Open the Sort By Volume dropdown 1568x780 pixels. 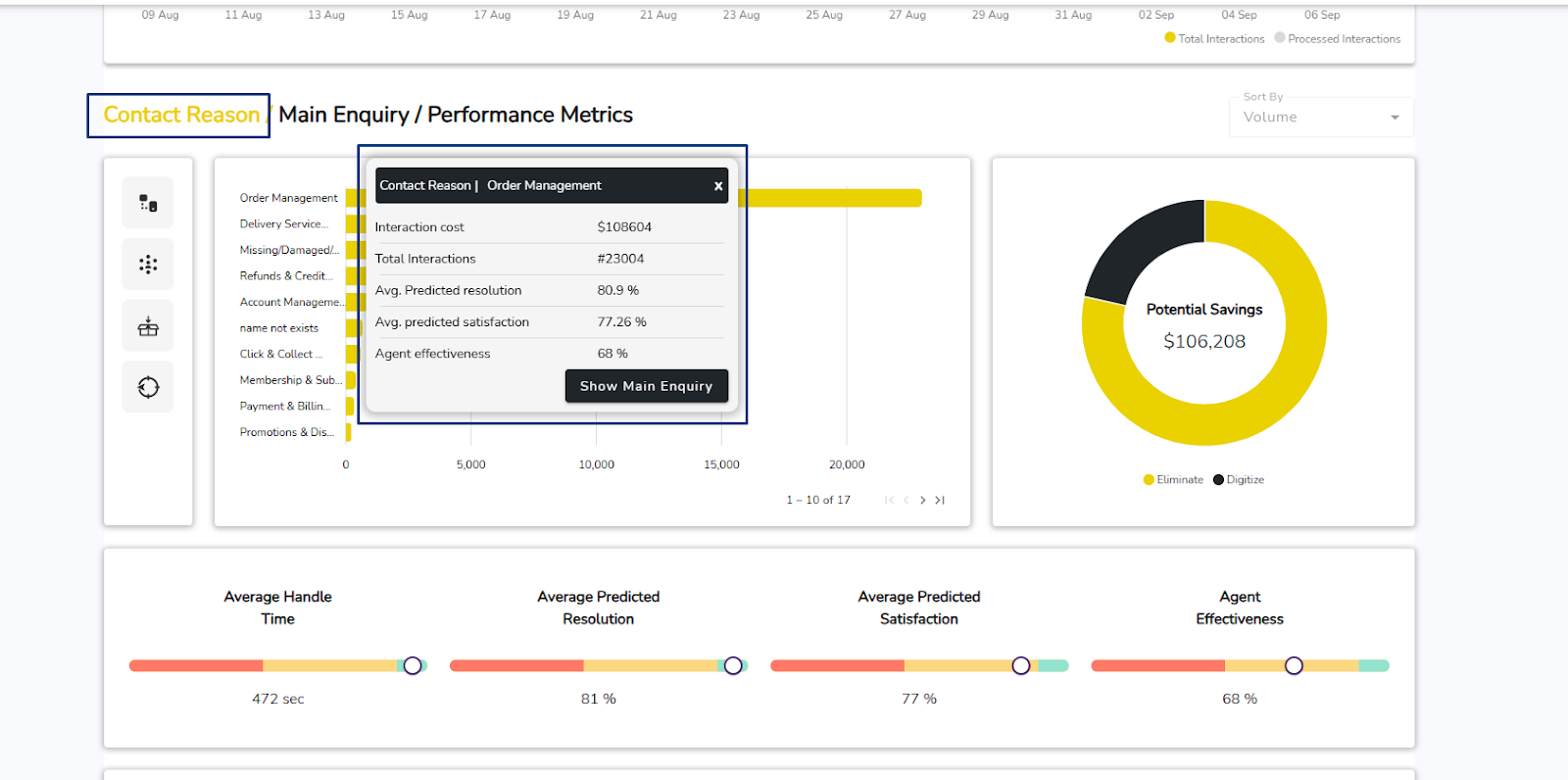click(1313, 118)
